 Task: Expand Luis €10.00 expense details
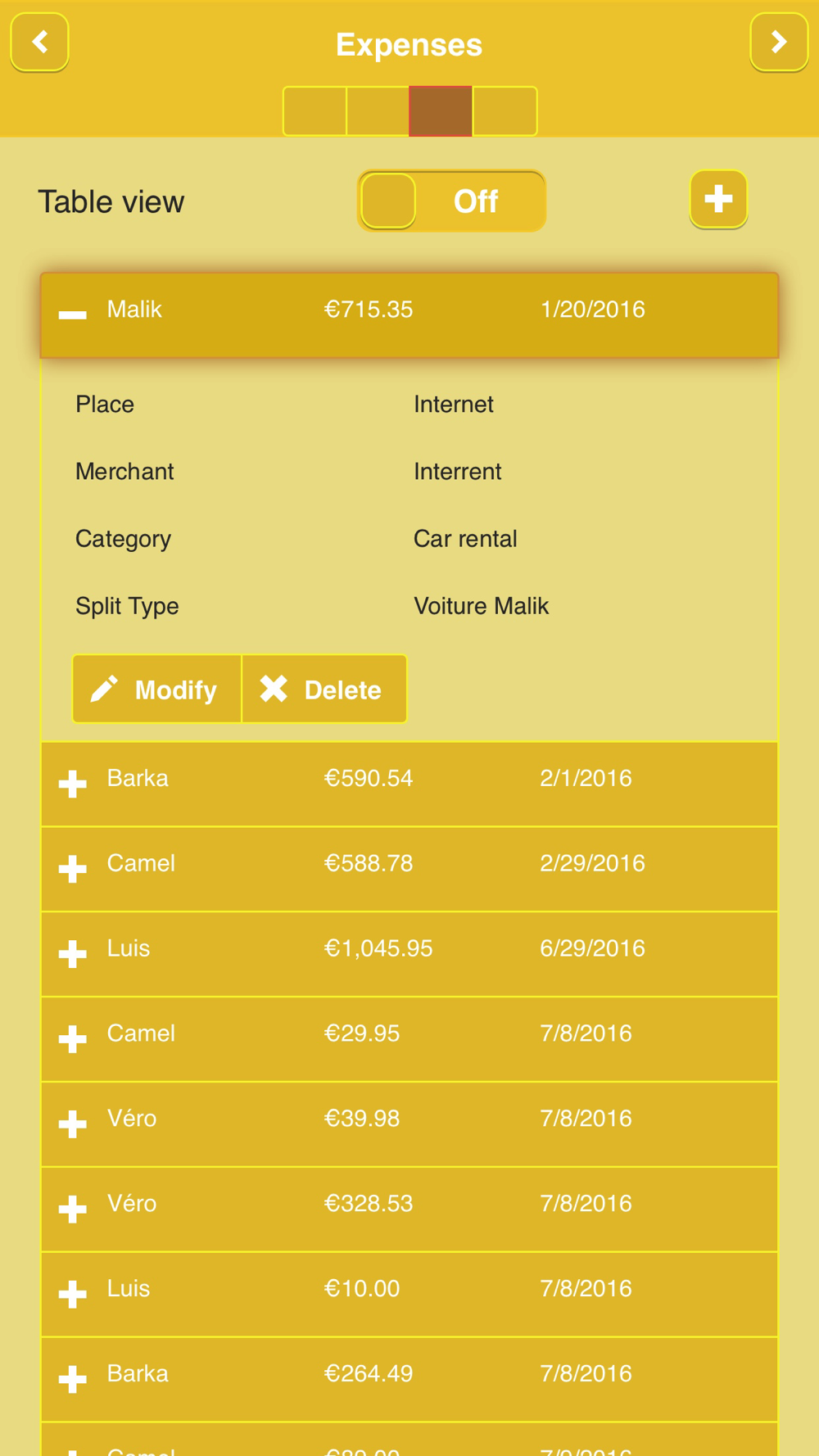[73, 1295]
